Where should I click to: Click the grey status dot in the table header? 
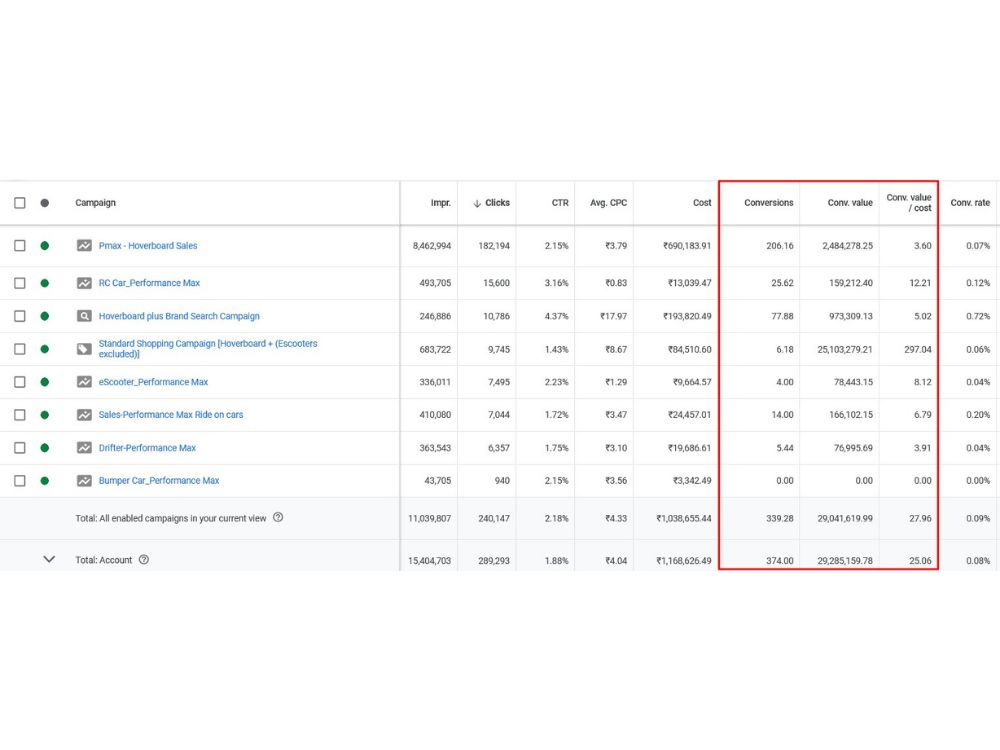pyautogui.click(x=45, y=203)
